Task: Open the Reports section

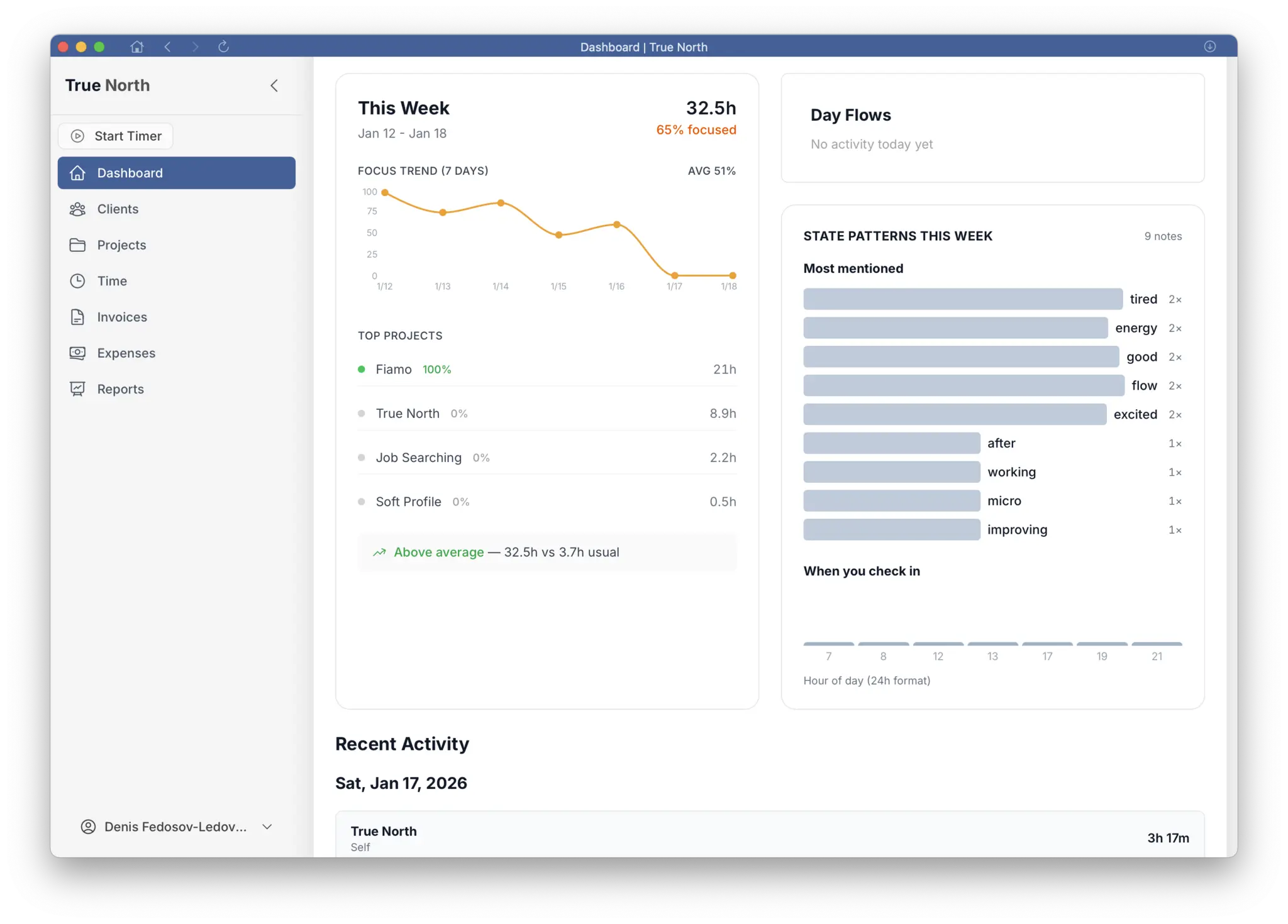Action: tap(120, 389)
